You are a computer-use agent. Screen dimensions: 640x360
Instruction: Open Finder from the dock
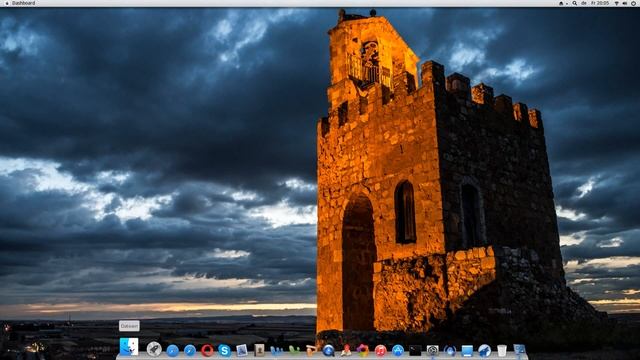129,347
